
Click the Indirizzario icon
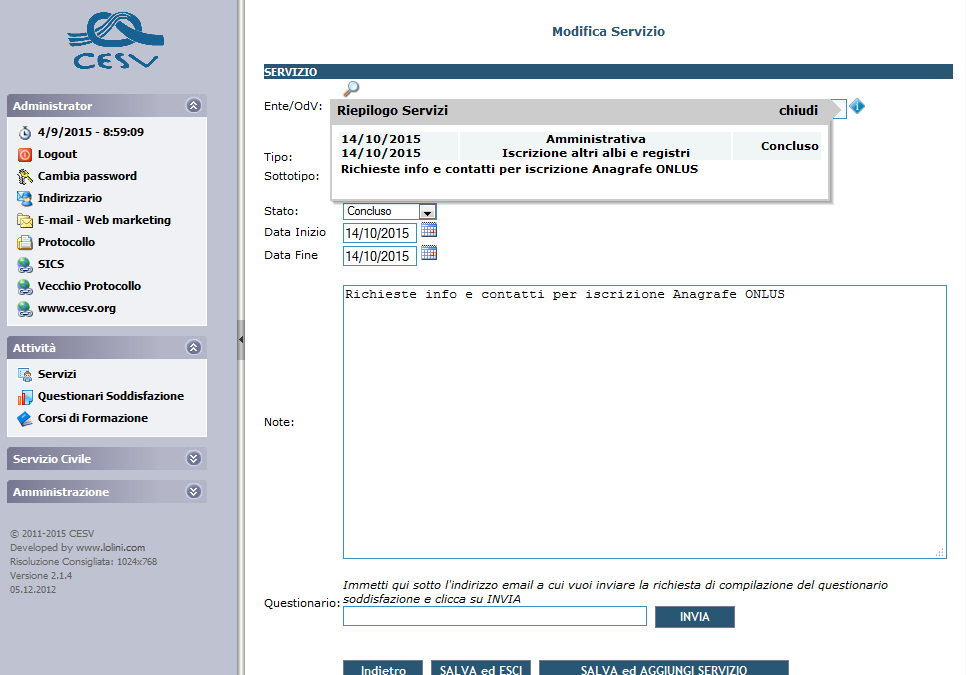[25, 198]
